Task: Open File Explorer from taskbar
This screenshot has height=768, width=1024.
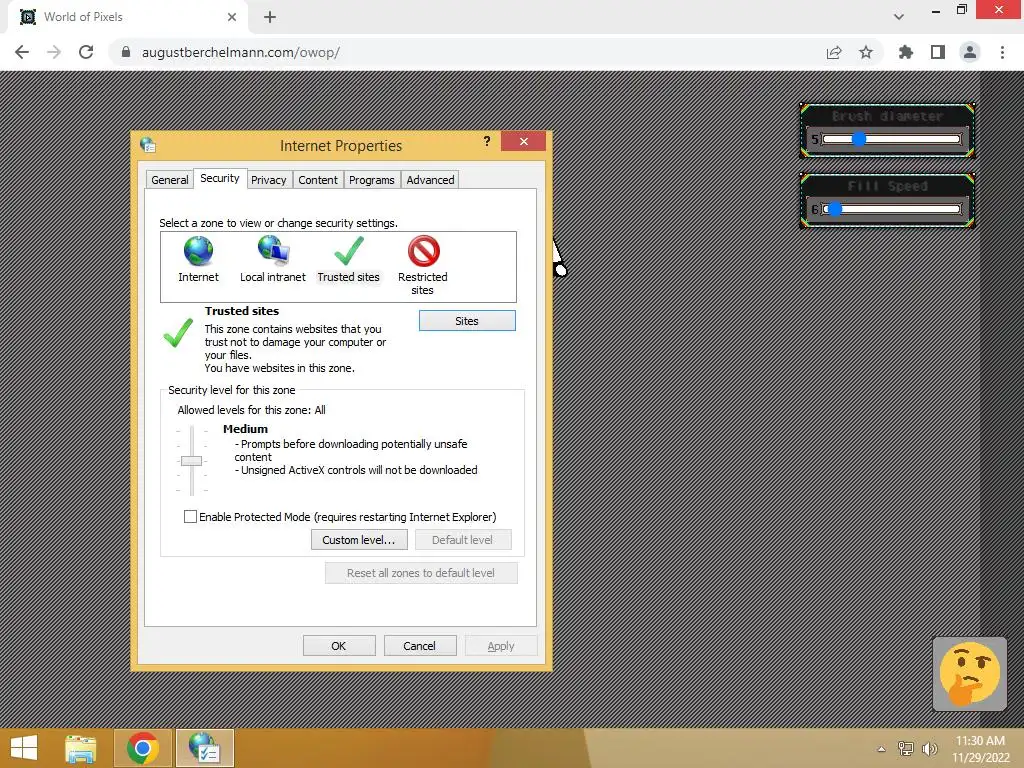Action: [x=80, y=748]
